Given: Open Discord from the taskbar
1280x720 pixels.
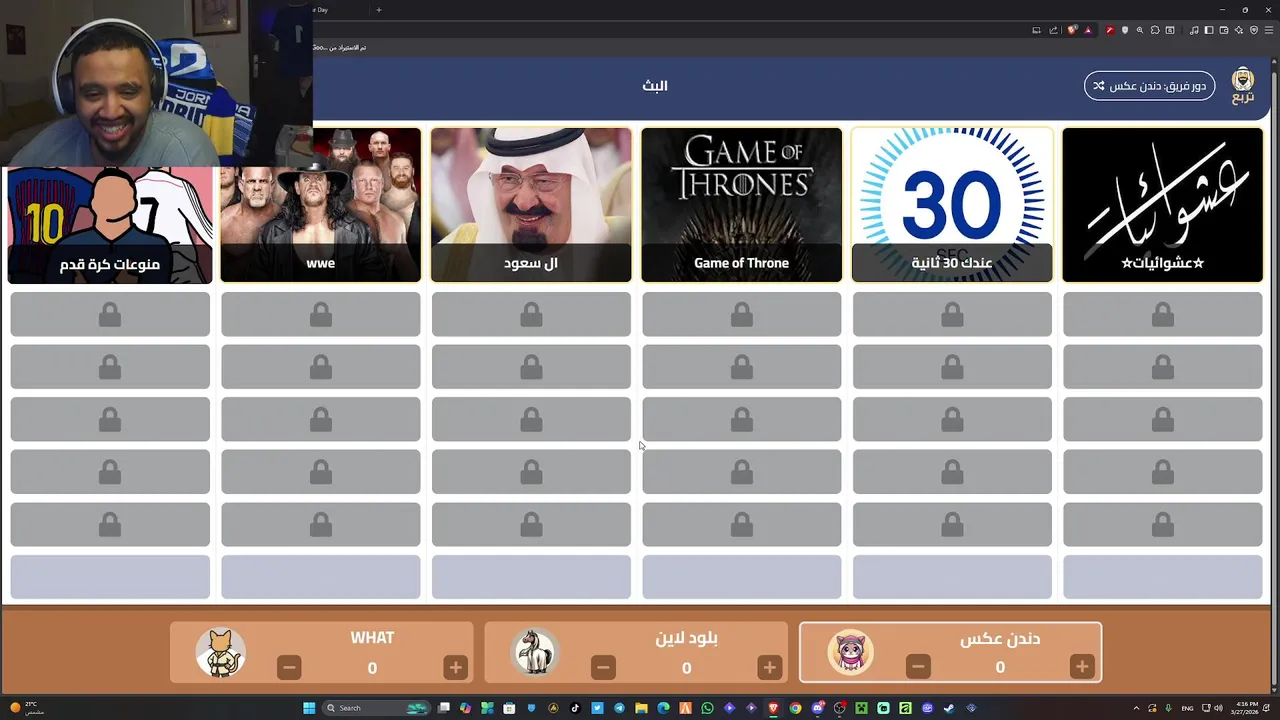Looking at the screenshot, I should [817, 708].
